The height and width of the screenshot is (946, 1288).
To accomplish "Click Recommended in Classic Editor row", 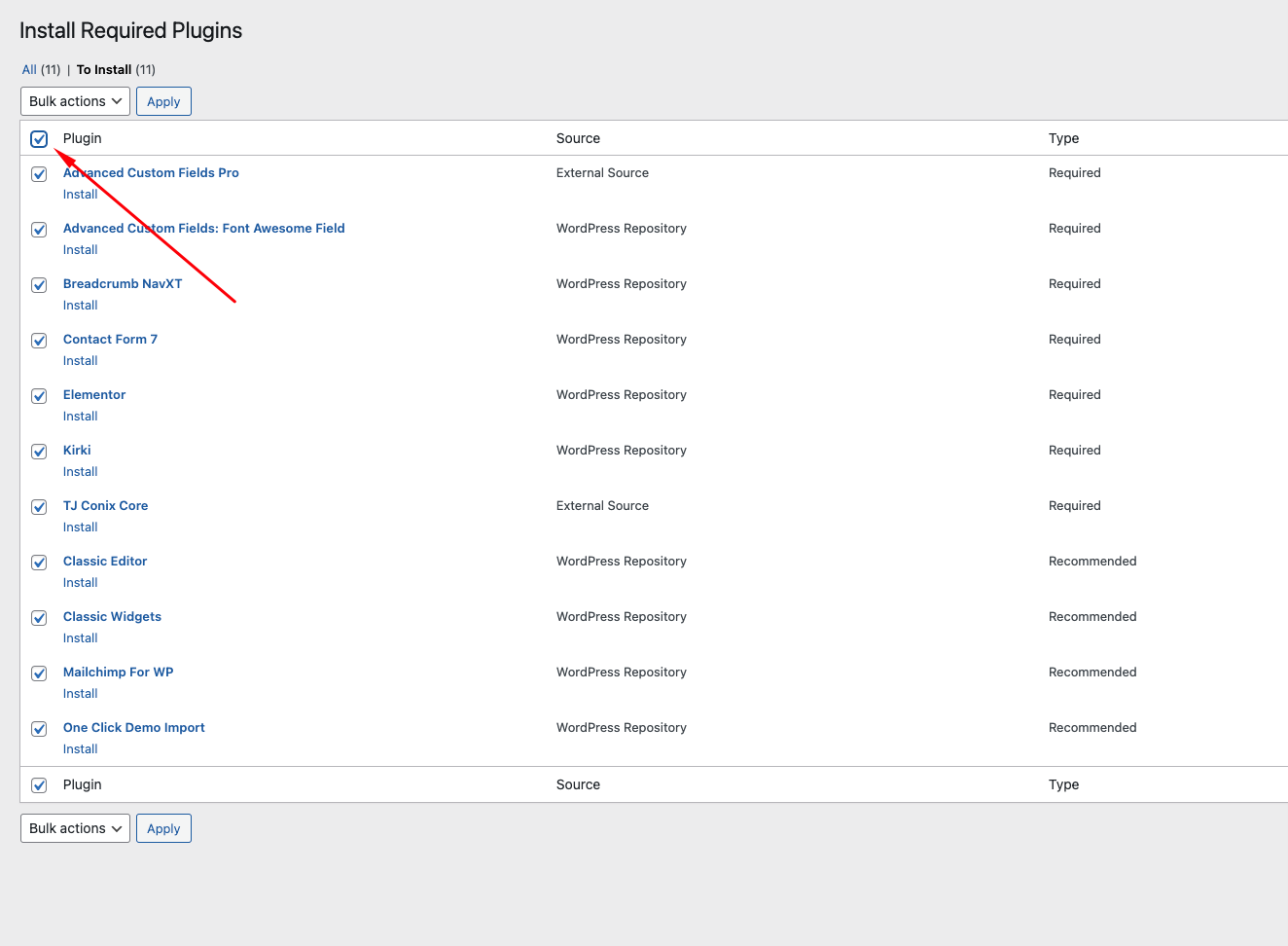I will pos(1092,561).
